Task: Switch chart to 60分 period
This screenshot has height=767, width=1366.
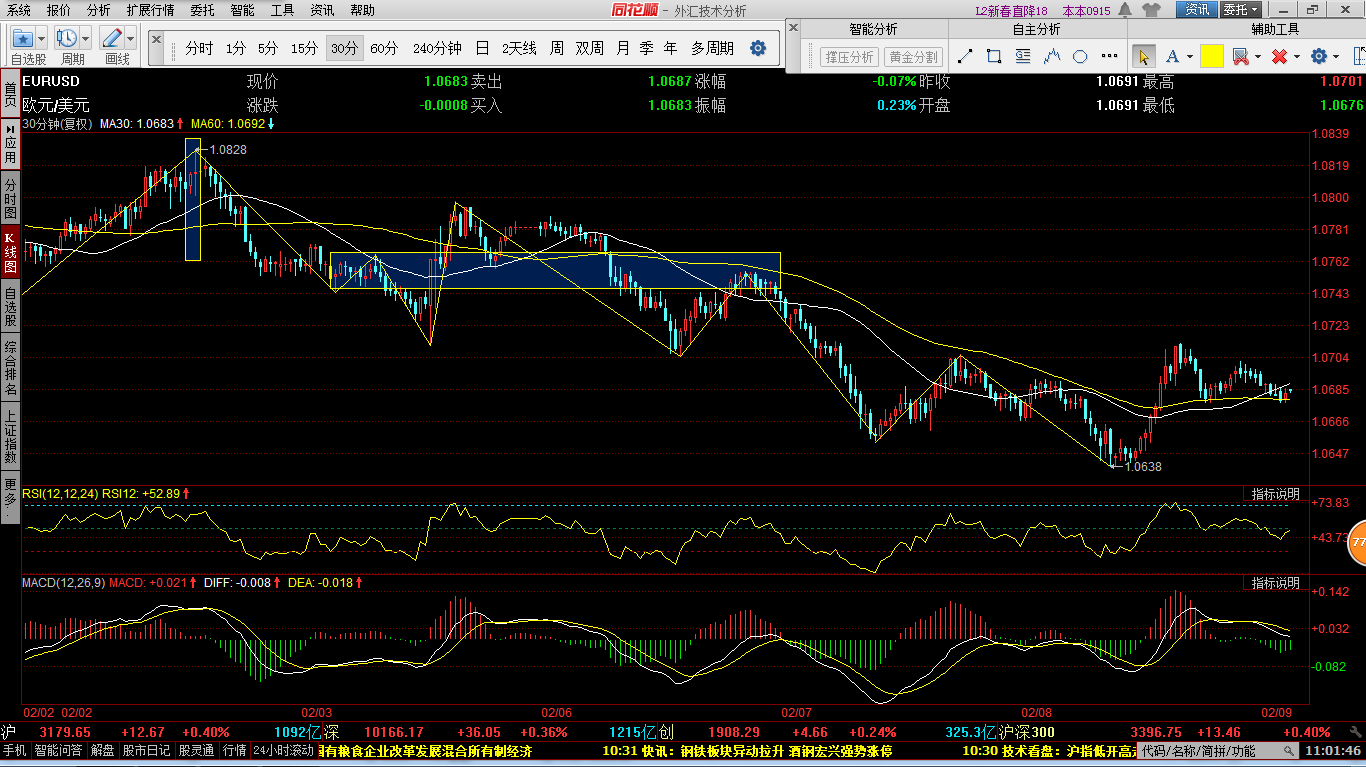Action: tap(384, 48)
